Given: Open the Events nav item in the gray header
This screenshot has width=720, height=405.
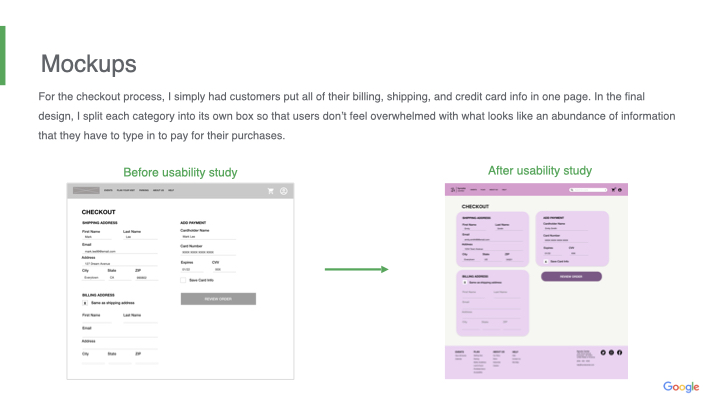Looking at the screenshot, I should point(107,191).
